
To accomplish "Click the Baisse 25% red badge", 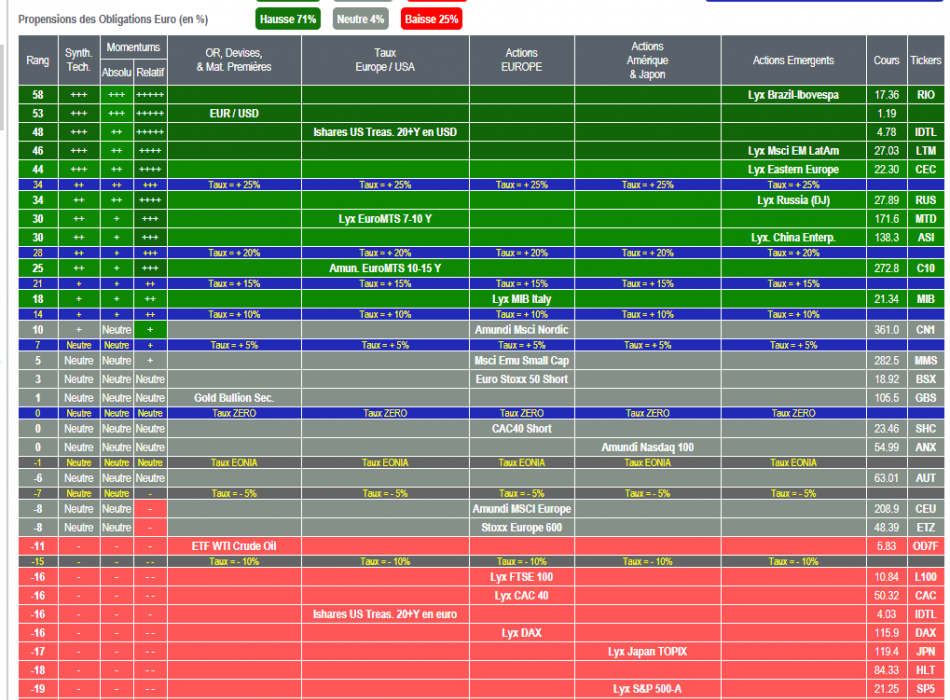I will [431, 19].
